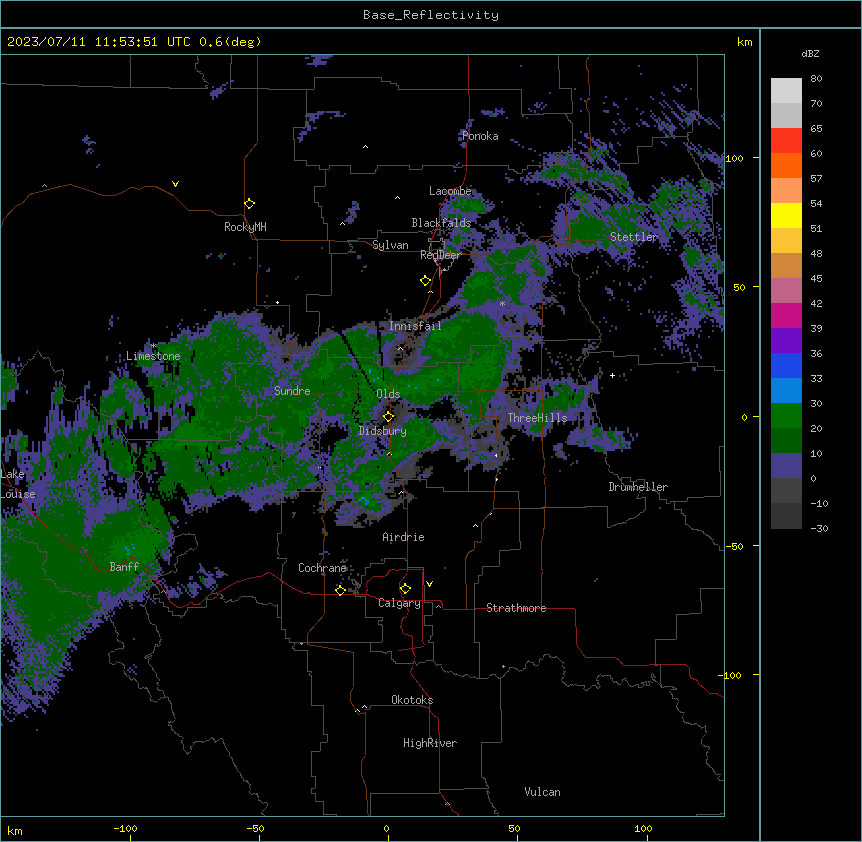
Task: Click the Banff label on the map
Action: (124, 567)
